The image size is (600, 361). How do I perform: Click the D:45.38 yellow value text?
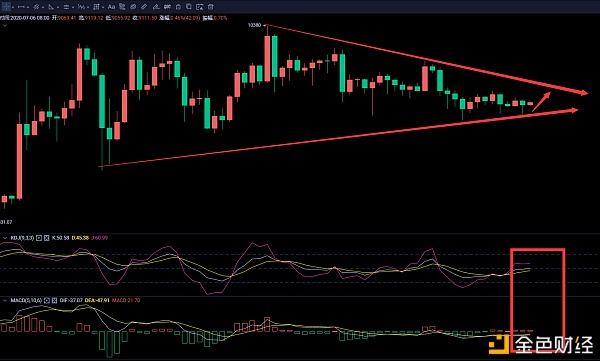click(80, 238)
